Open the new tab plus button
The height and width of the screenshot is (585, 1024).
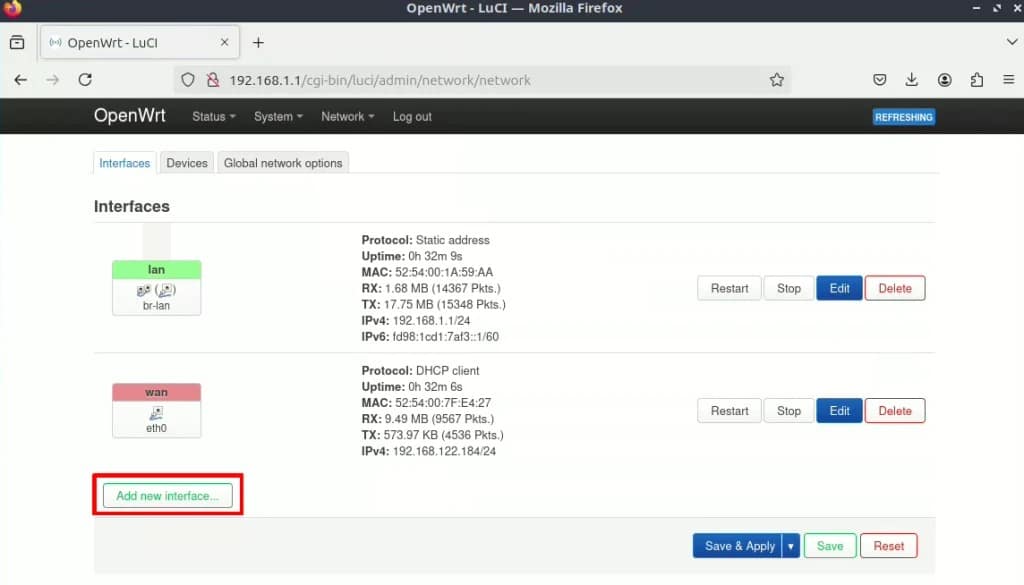click(259, 42)
